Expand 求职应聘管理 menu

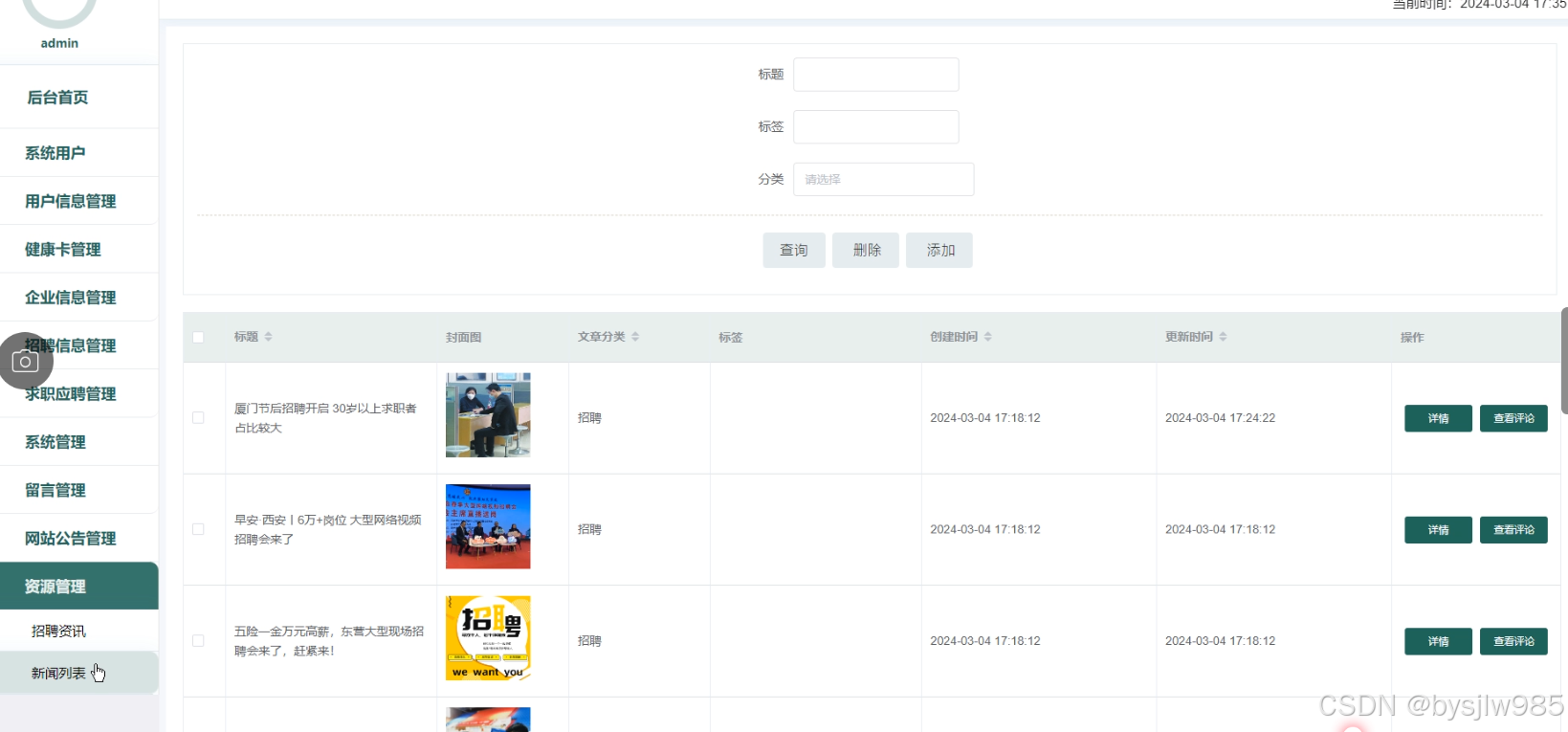[x=79, y=394]
